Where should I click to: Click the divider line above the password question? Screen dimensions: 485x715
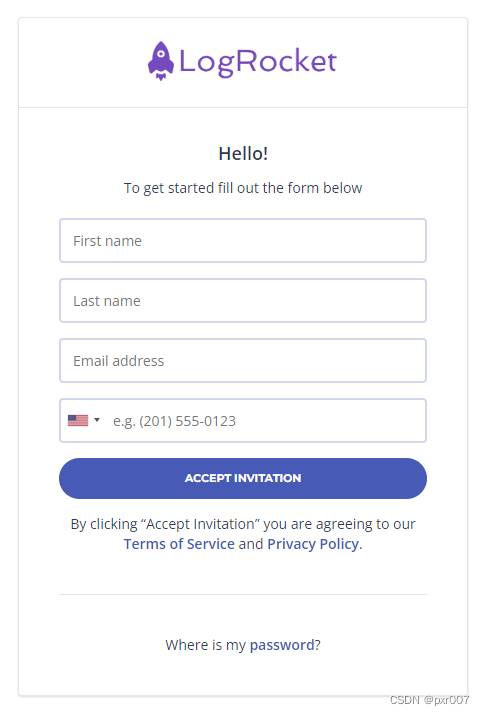pos(243,595)
